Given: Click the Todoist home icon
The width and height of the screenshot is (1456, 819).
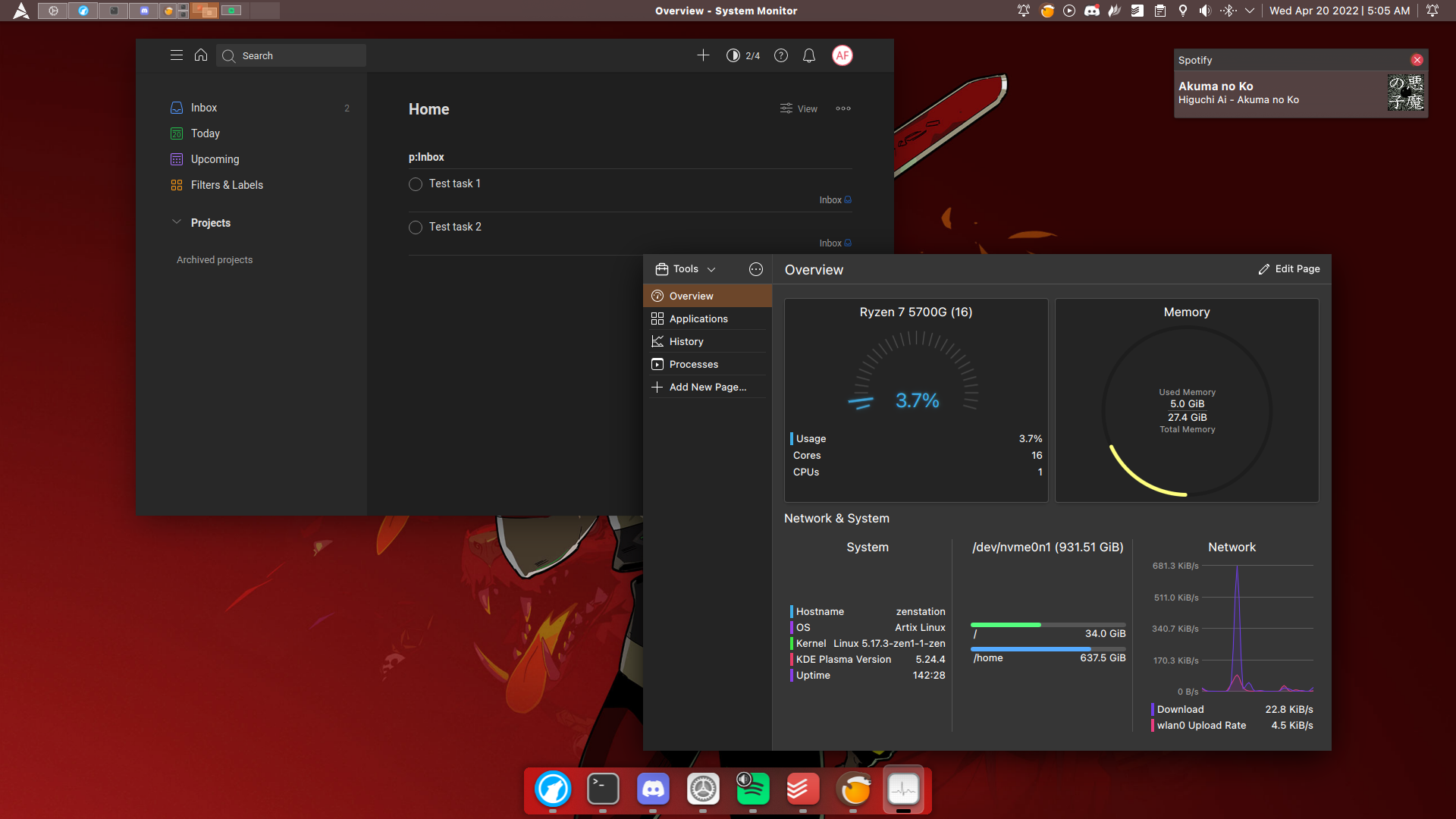Looking at the screenshot, I should click(x=201, y=55).
